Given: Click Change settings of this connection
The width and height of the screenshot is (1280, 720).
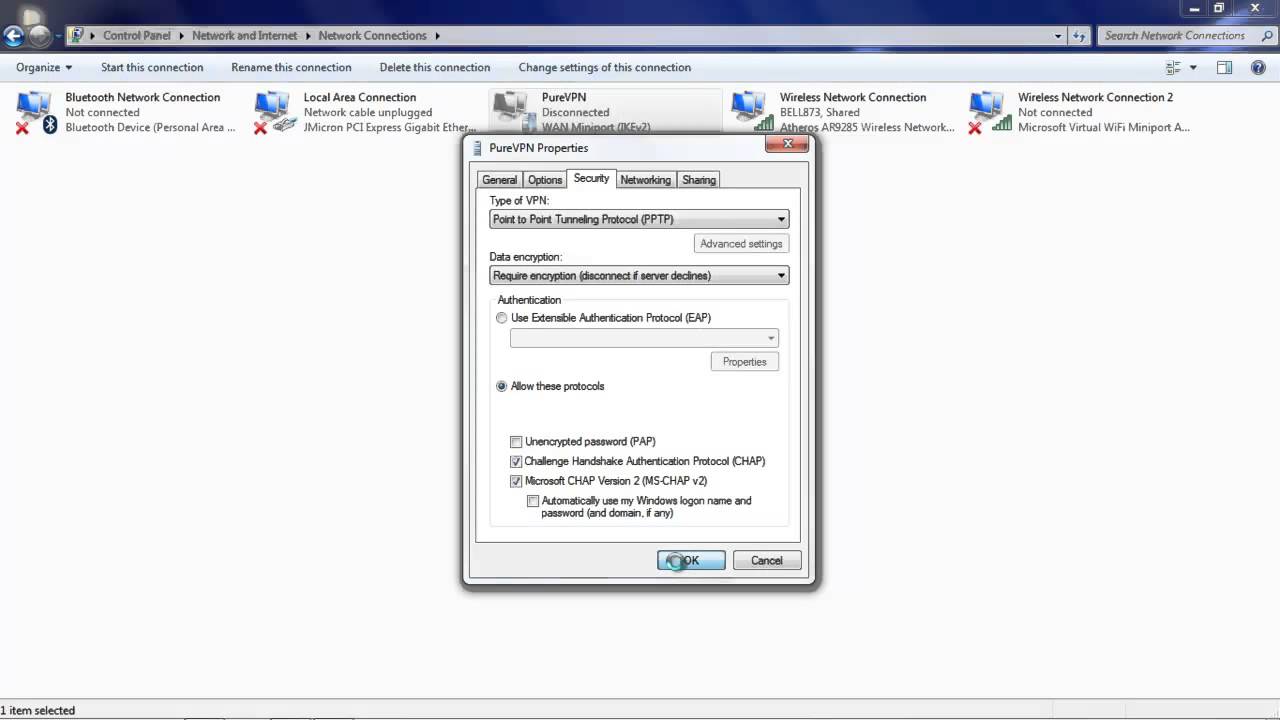Looking at the screenshot, I should 605,67.
